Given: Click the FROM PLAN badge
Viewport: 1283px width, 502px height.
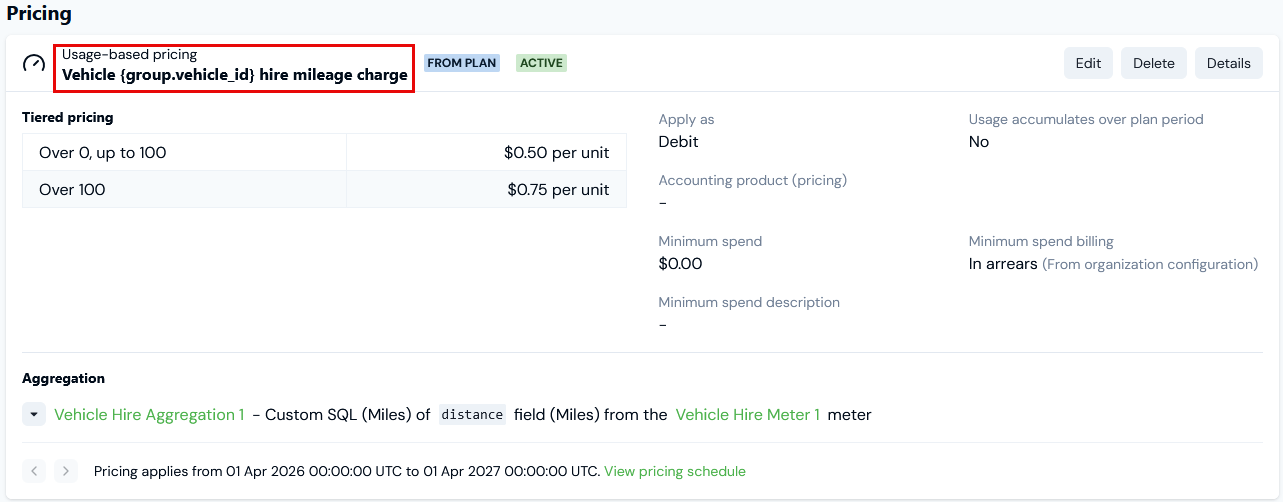Looking at the screenshot, I should pyautogui.click(x=462, y=63).
